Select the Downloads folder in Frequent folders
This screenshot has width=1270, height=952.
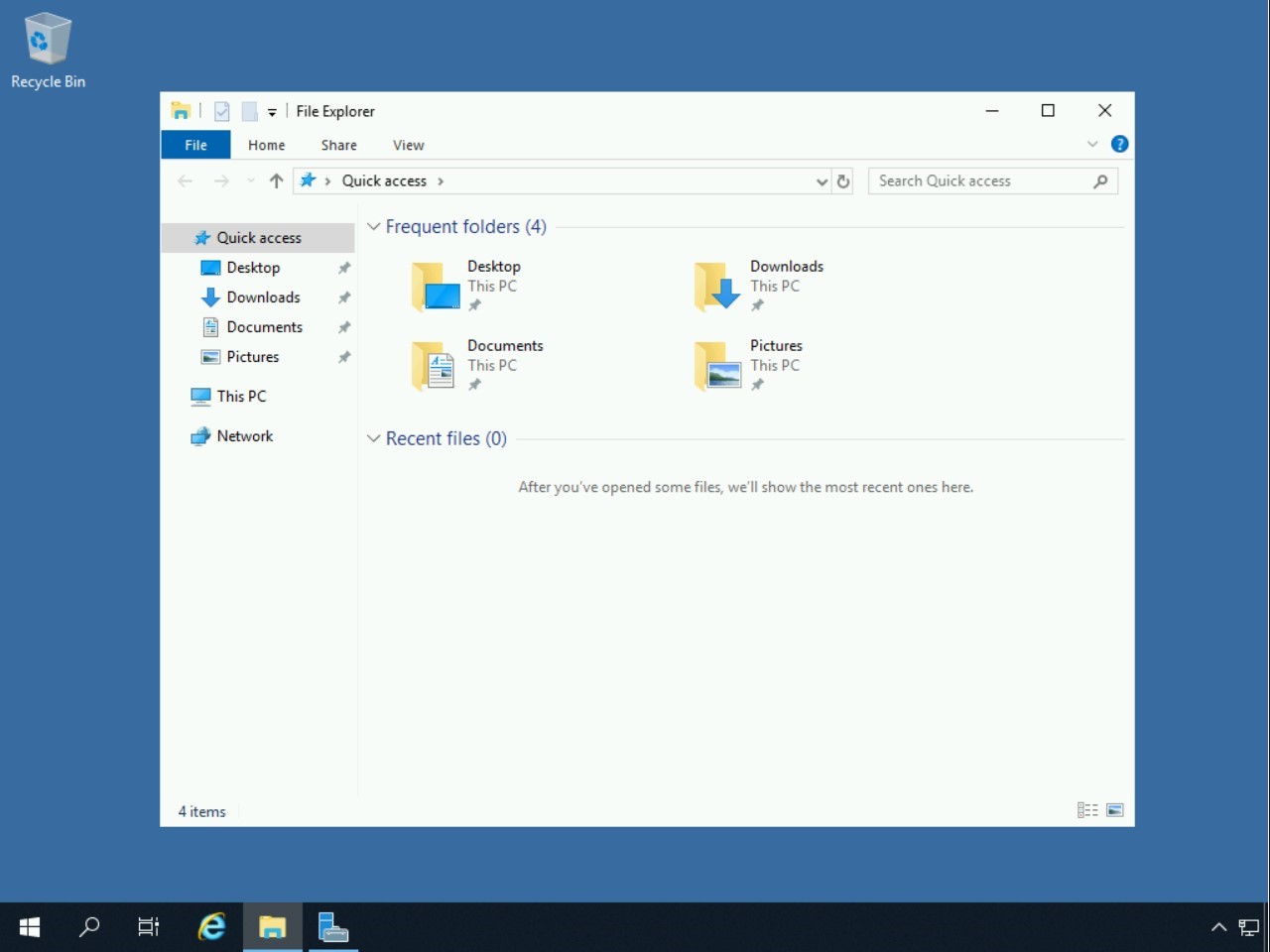pos(759,285)
